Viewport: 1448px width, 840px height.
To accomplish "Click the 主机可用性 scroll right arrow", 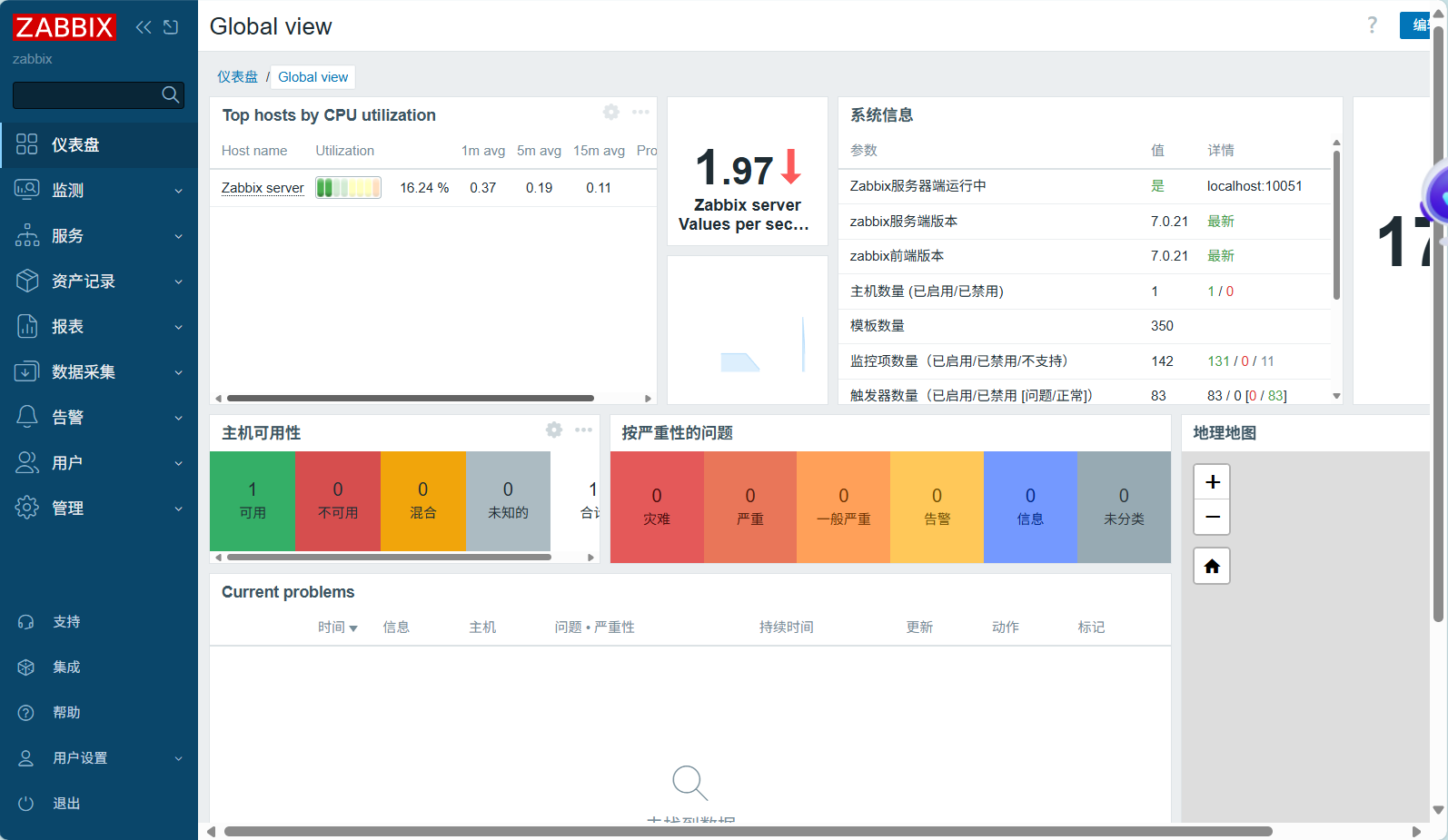I will point(590,558).
